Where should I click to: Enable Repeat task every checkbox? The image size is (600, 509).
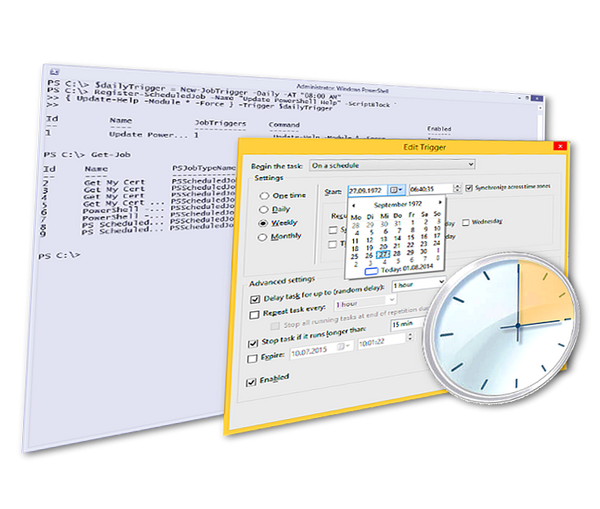pyautogui.click(x=254, y=315)
